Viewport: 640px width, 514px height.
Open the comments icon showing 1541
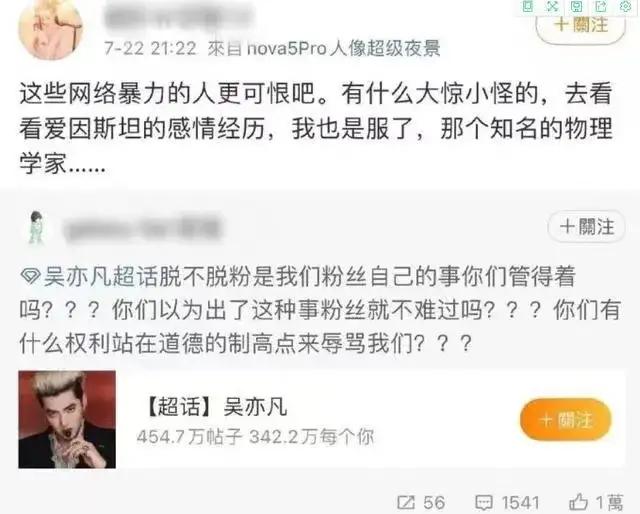click(x=484, y=502)
